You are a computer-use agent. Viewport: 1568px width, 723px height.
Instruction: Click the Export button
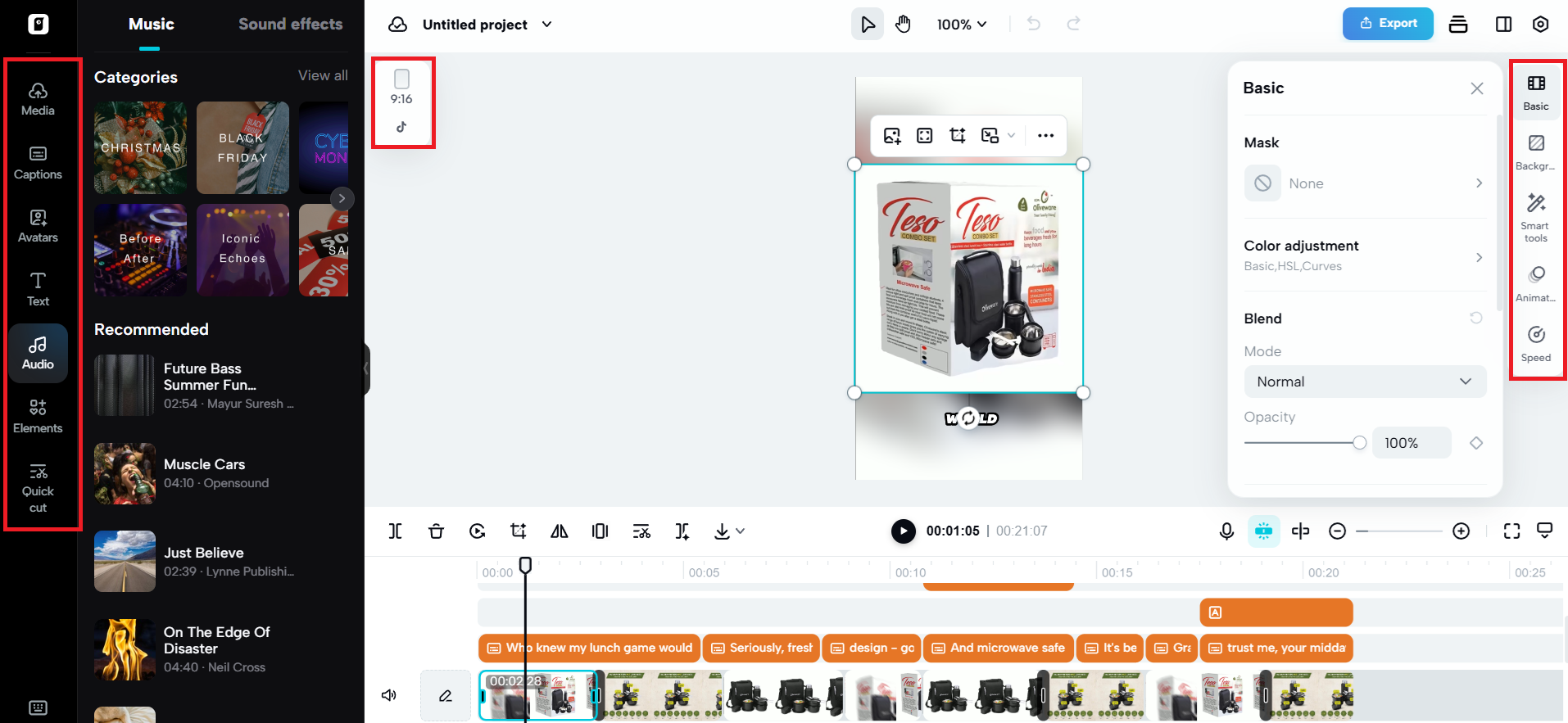click(x=1388, y=24)
